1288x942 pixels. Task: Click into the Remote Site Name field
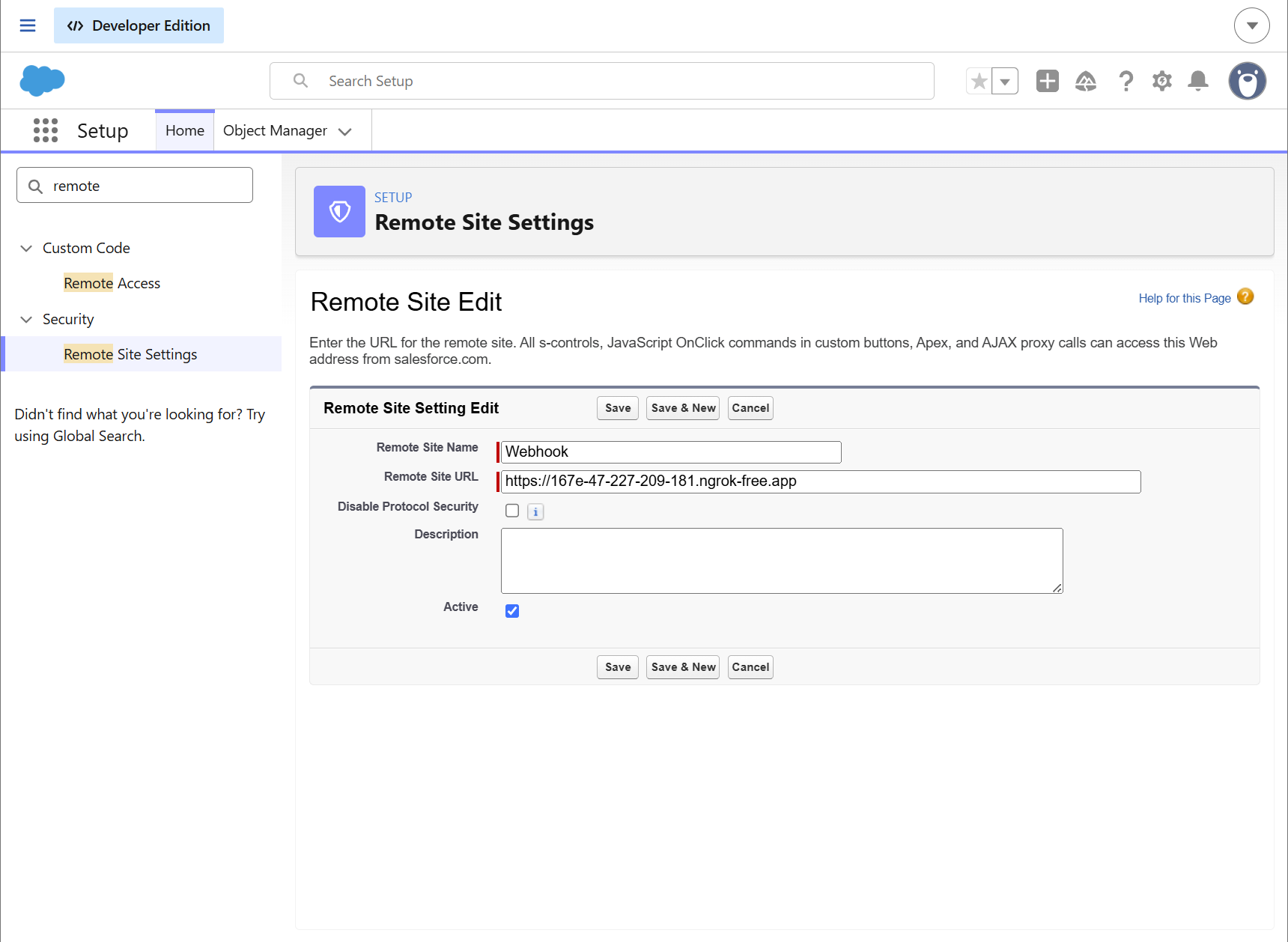(671, 452)
